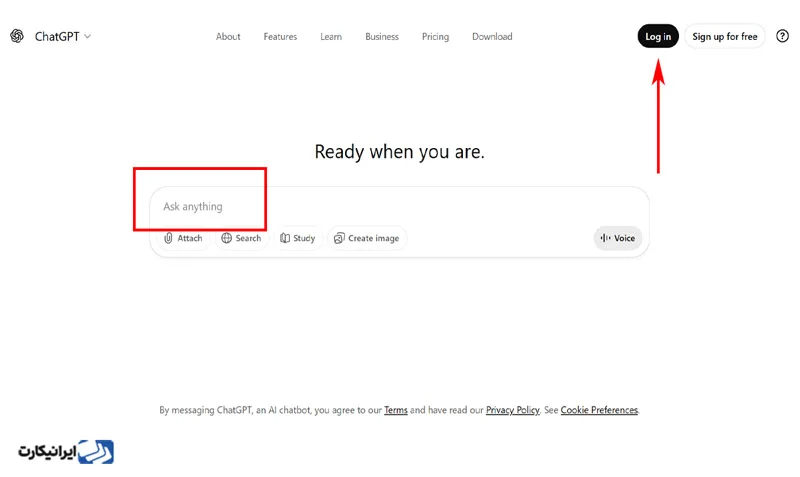Open the About menu item
The height and width of the screenshot is (477, 800).
click(x=228, y=37)
